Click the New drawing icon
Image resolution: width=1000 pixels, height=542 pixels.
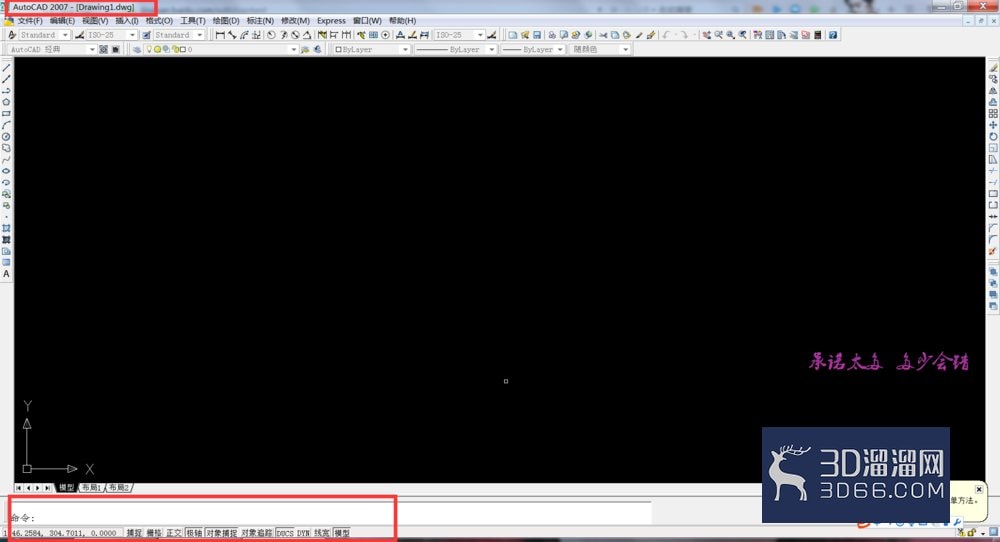513,35
